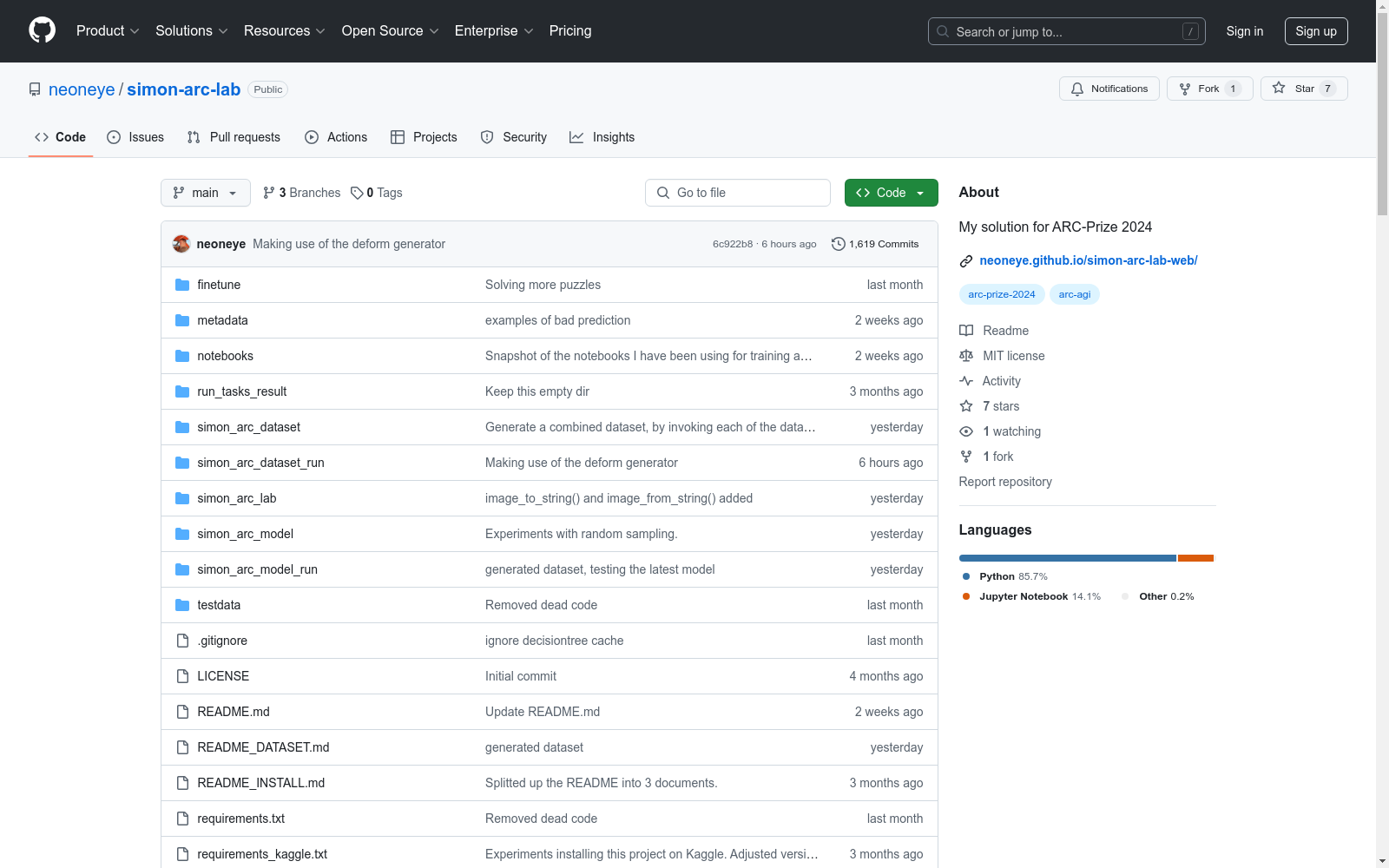Click the file icon for README.md

[182, 712]
